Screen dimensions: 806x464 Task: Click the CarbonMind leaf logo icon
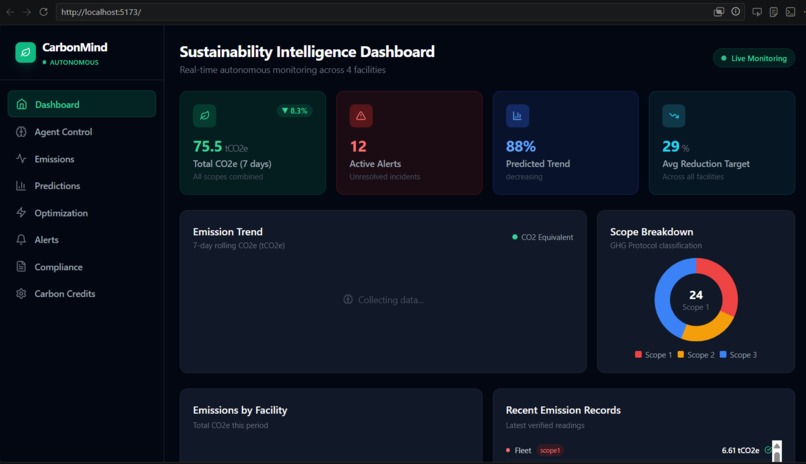(25, 52)
